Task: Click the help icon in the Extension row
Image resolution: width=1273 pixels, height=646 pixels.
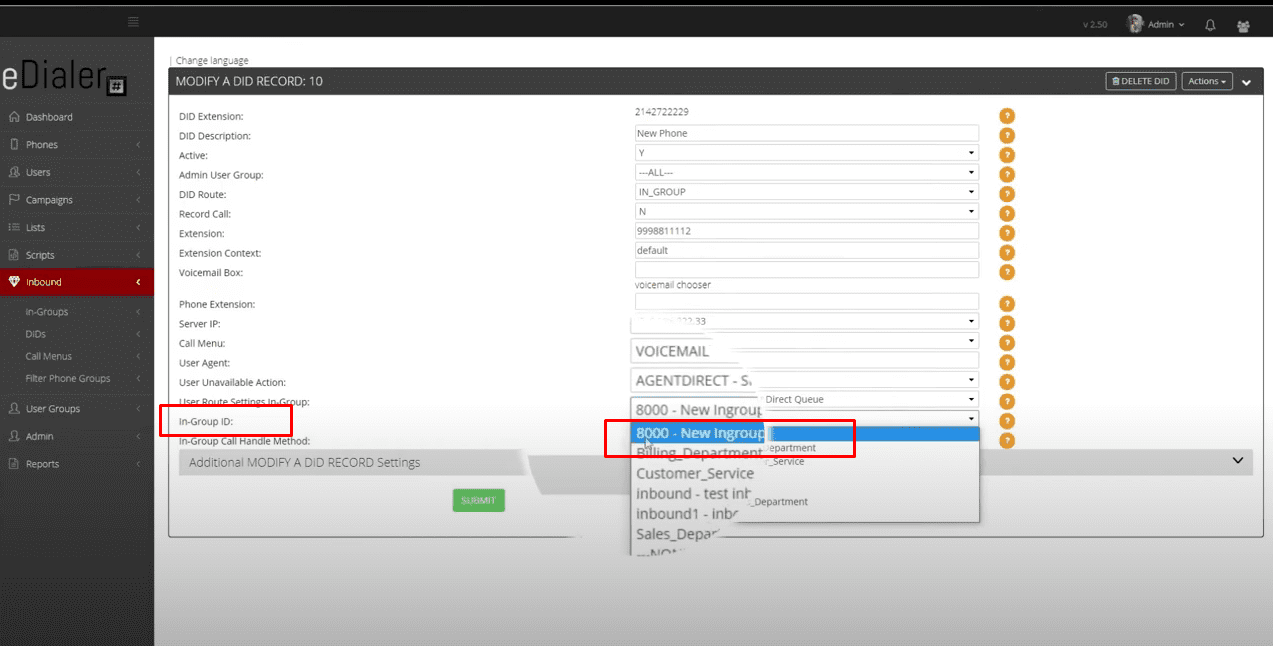Action: point(1007,233)
